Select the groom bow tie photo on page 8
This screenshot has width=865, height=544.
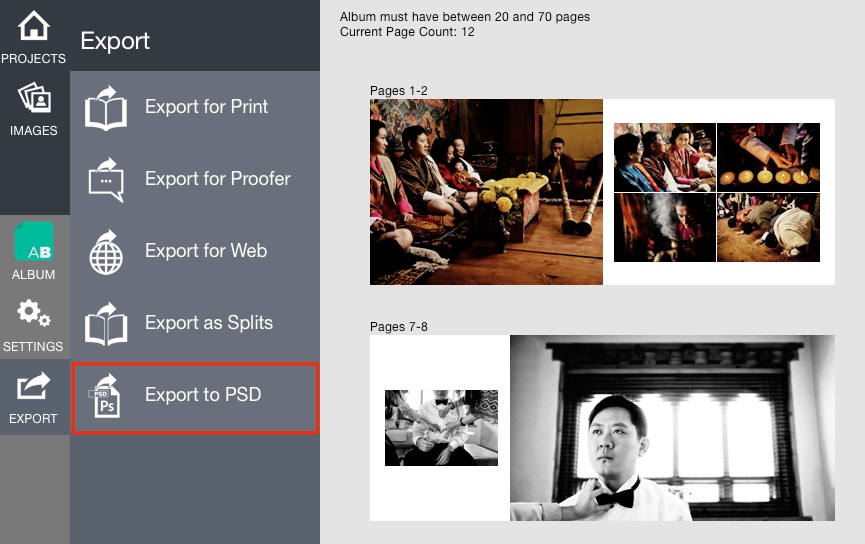point(672,428)
